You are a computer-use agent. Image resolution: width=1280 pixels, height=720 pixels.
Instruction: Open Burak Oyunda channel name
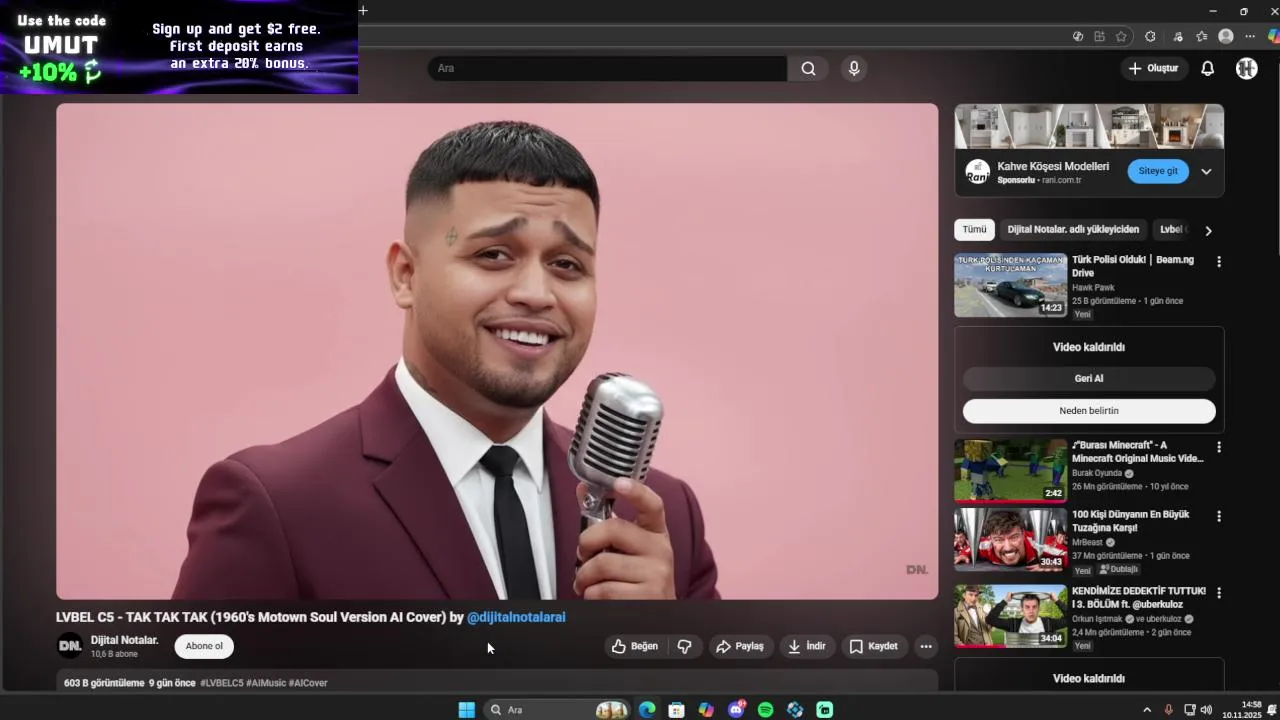[x=1097, y=473]
